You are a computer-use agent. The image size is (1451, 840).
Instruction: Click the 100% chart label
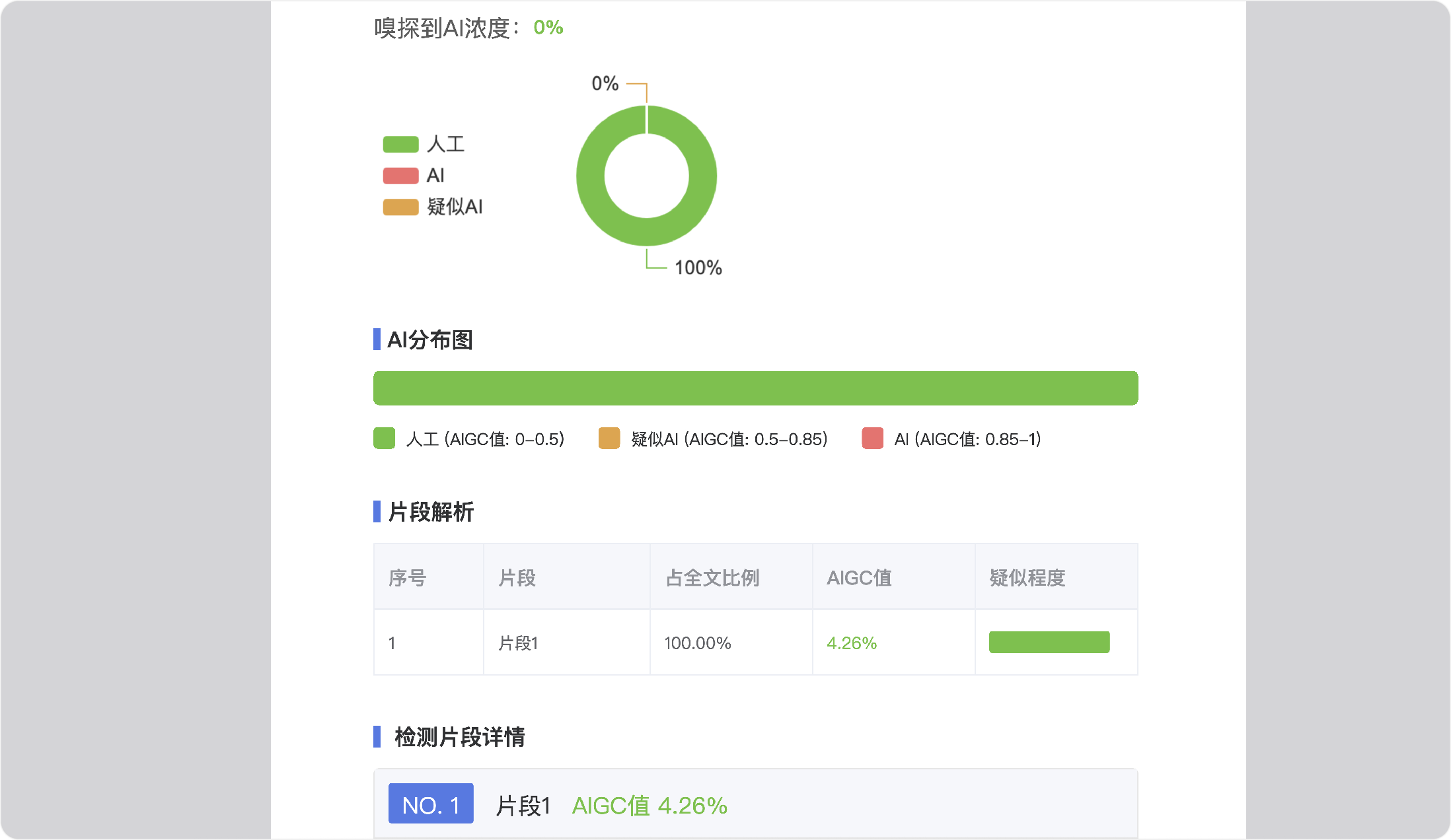pos(698,268)
